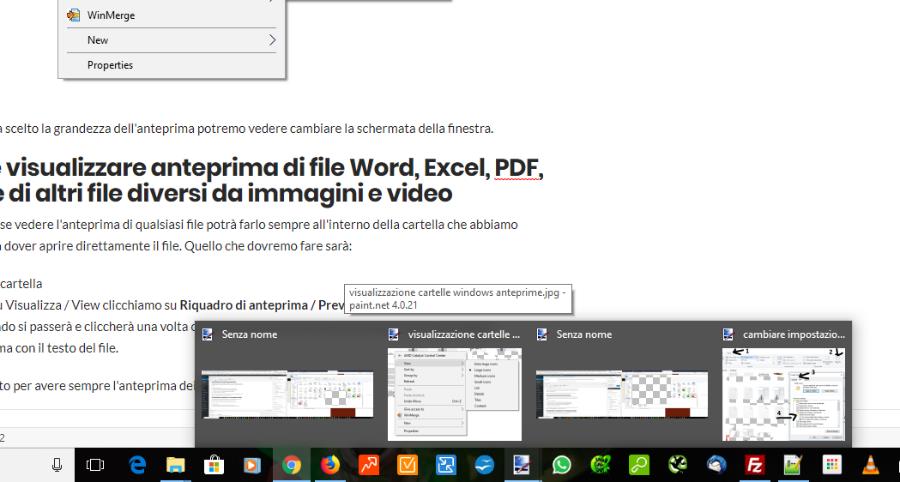Launch VLC media player from the taskbar

(870, 464)
